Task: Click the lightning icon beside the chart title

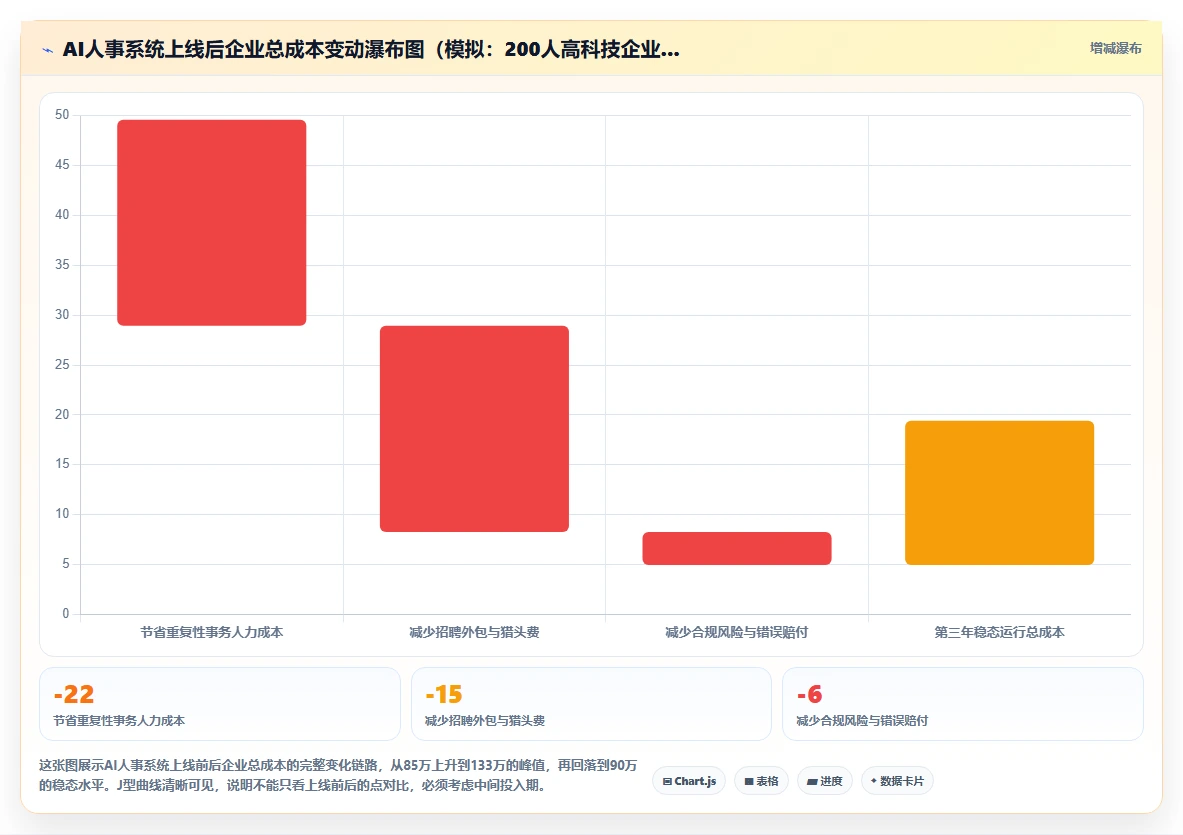Action: pos(48,51)
